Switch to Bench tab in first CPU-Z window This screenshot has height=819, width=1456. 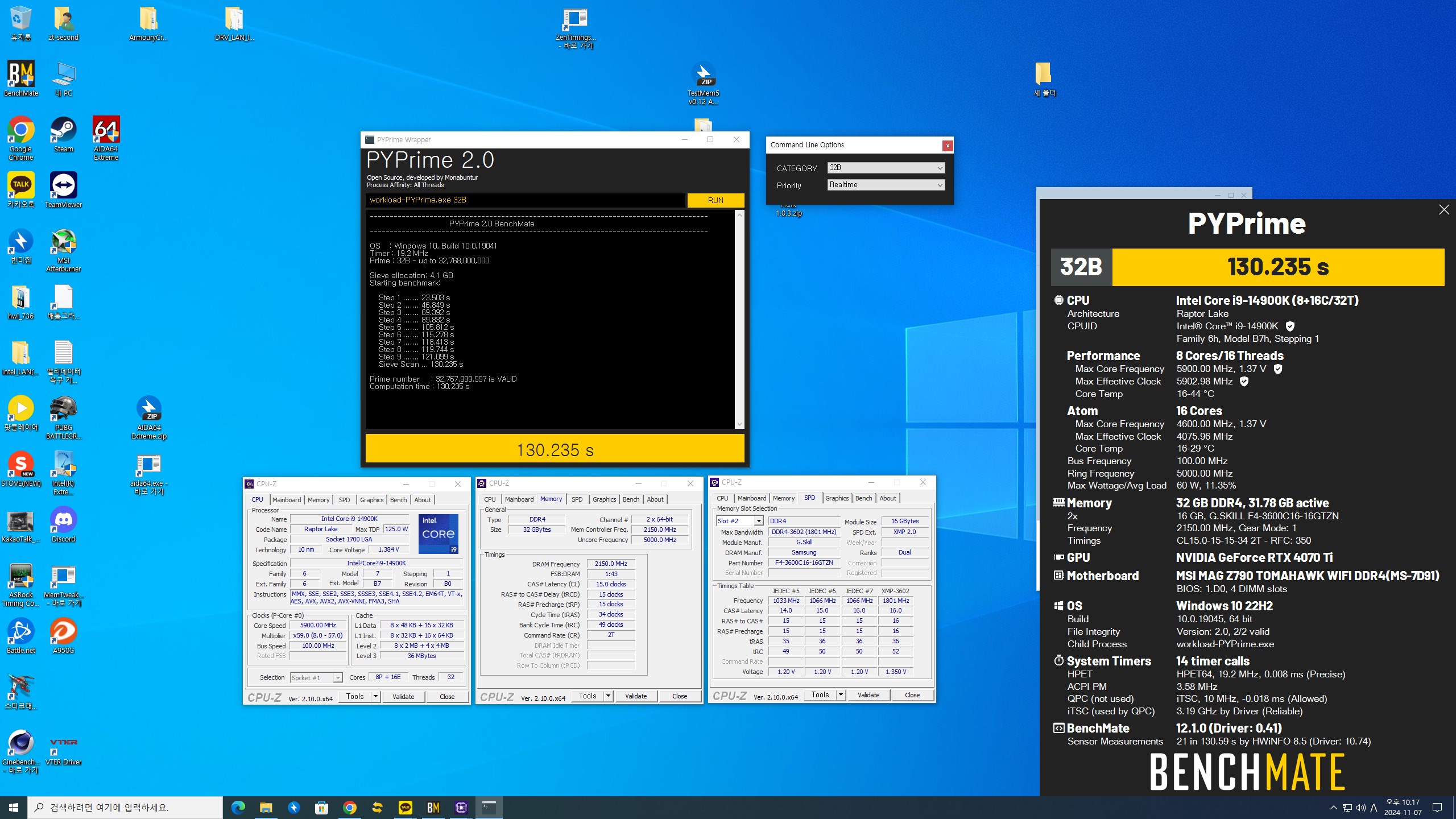(x=398, y=500)
